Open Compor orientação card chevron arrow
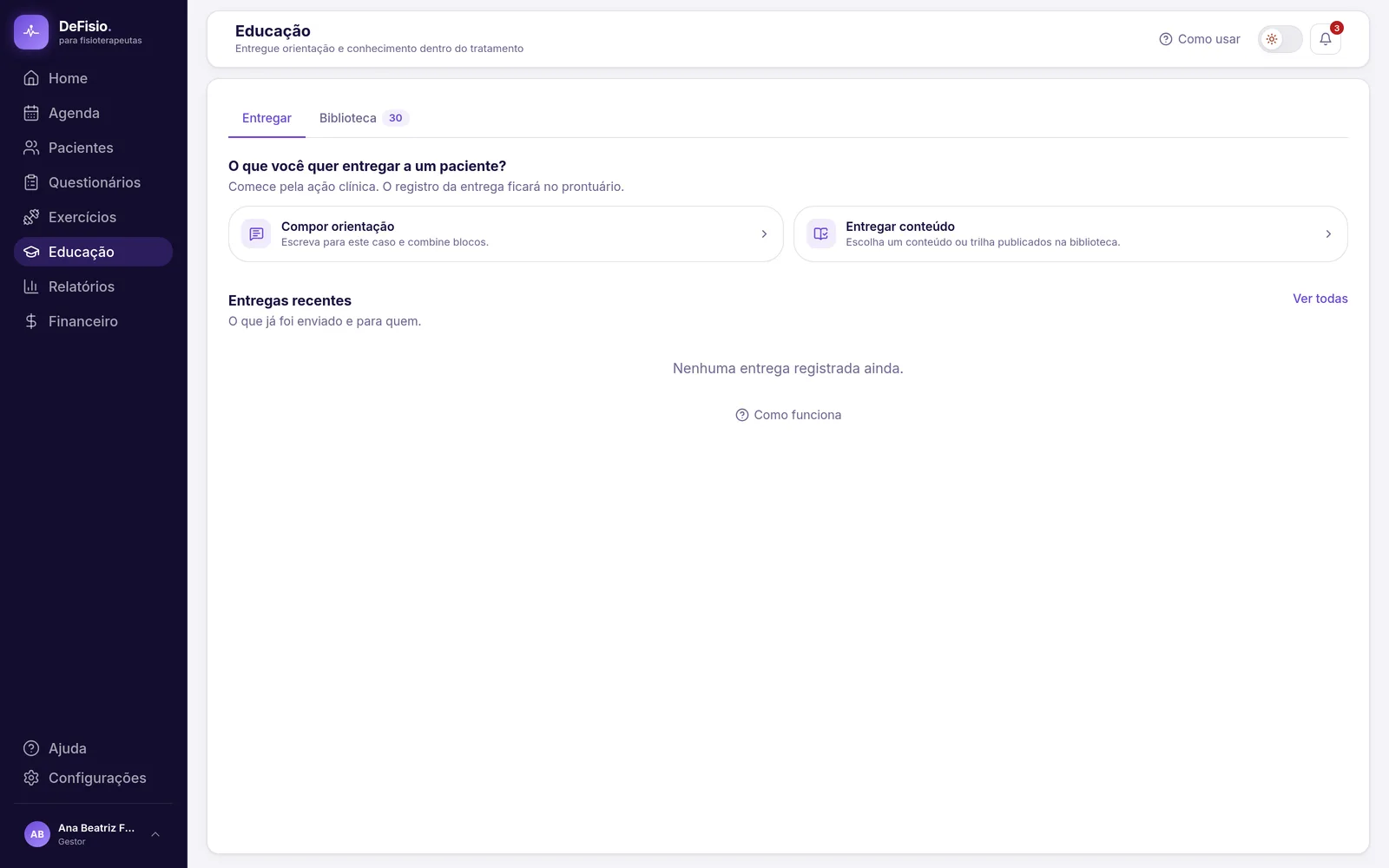The image size is (1389, 868). pos(764,233)
